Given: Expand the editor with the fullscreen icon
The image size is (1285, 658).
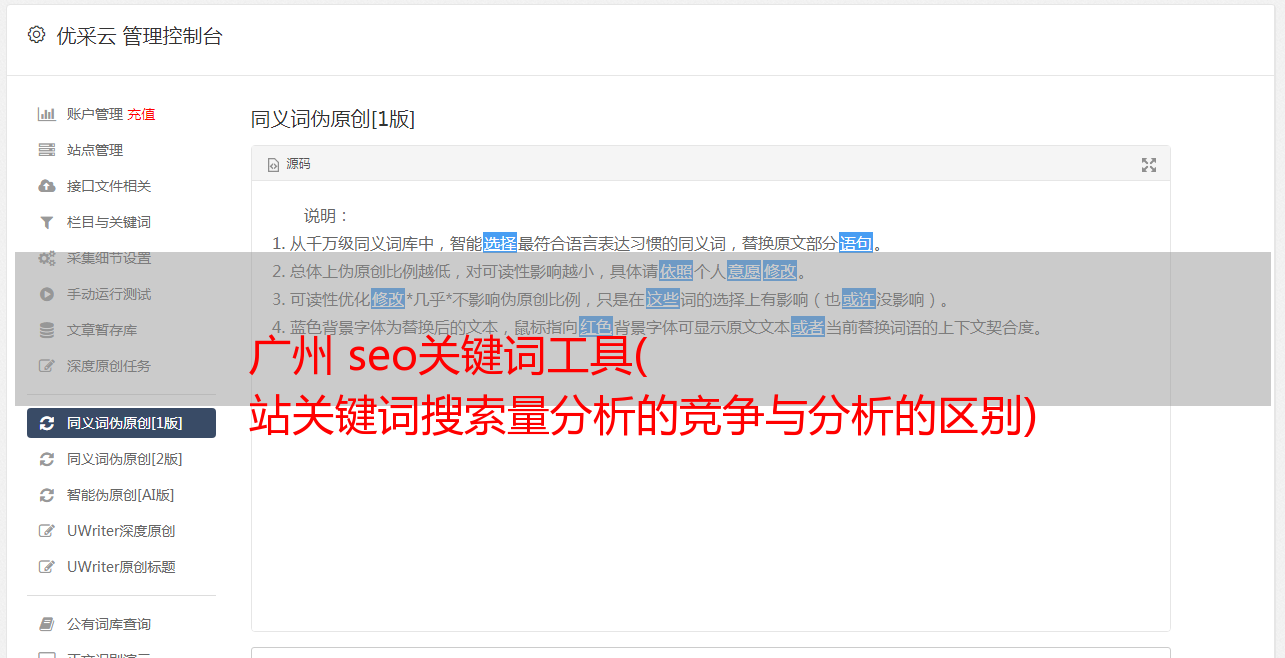Looking at the screenshot, I should 1149,165.
